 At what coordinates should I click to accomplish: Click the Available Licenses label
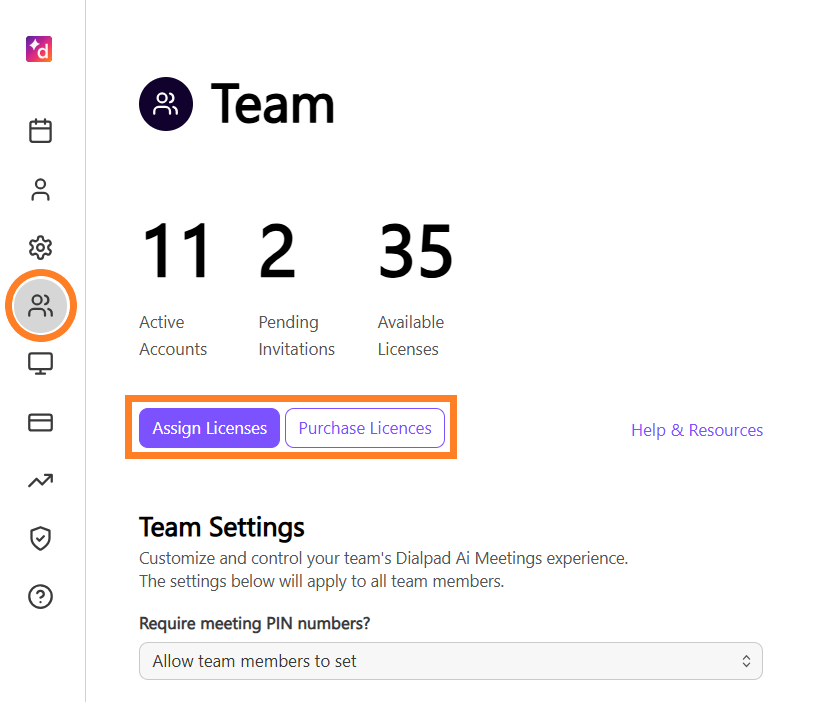(x=411, y=336)
